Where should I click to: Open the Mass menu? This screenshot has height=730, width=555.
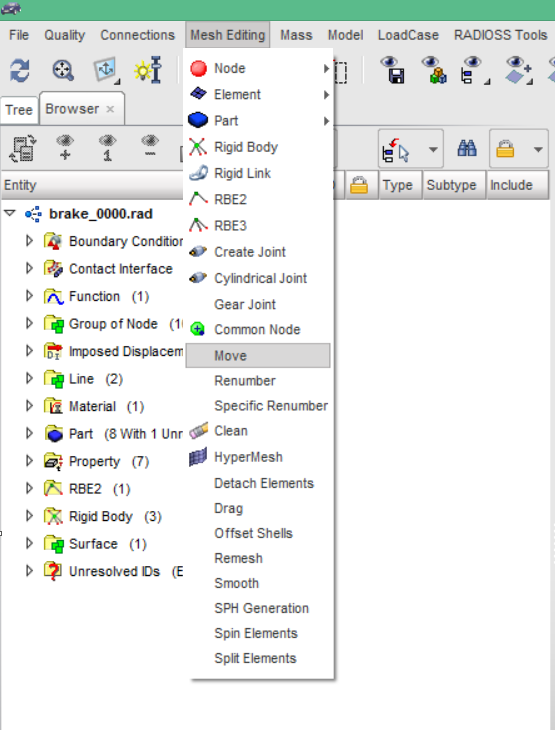(296, 35)
